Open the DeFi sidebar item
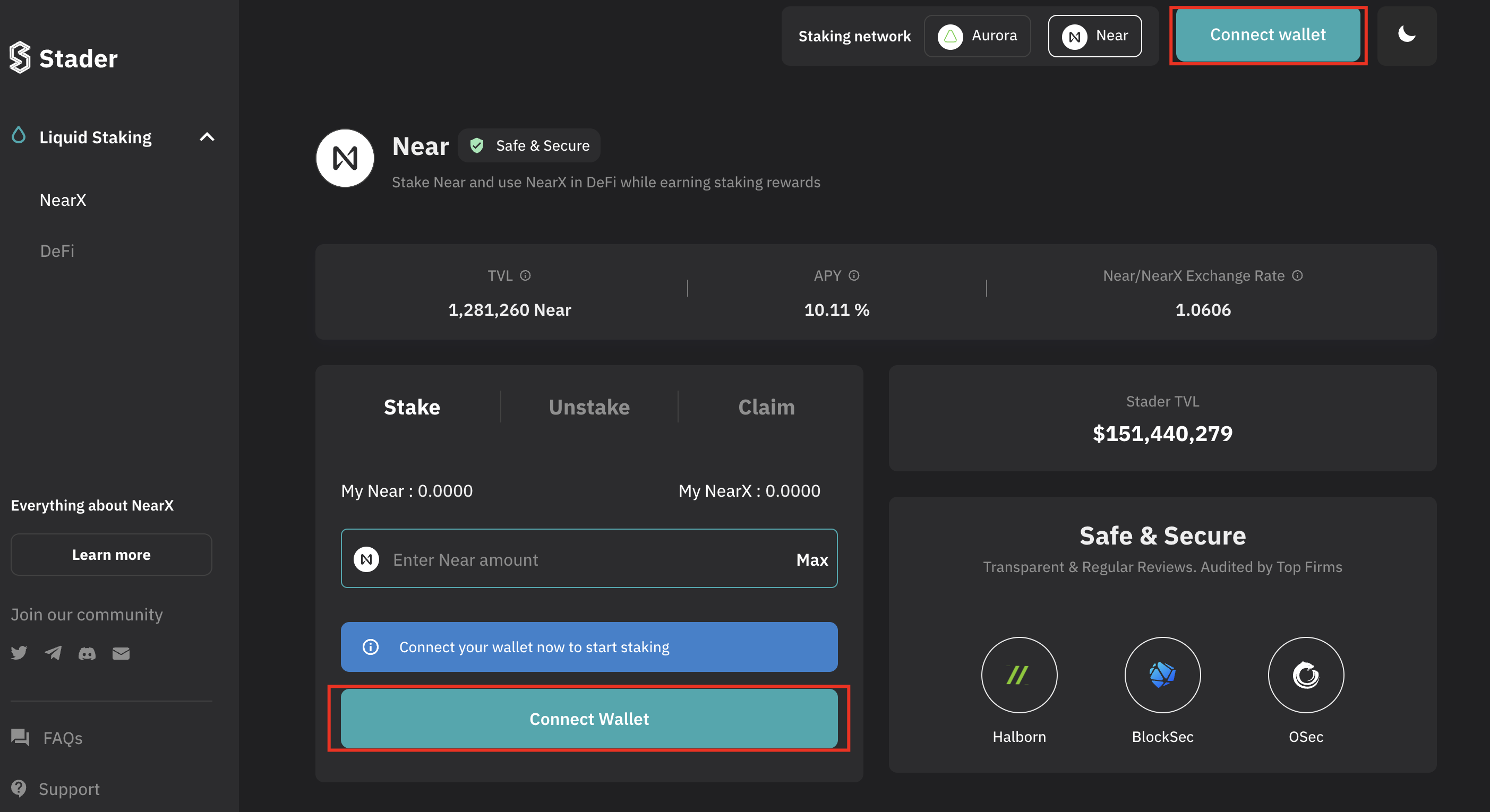Screen dimensions: 1490x812 [x=57, y=251]
